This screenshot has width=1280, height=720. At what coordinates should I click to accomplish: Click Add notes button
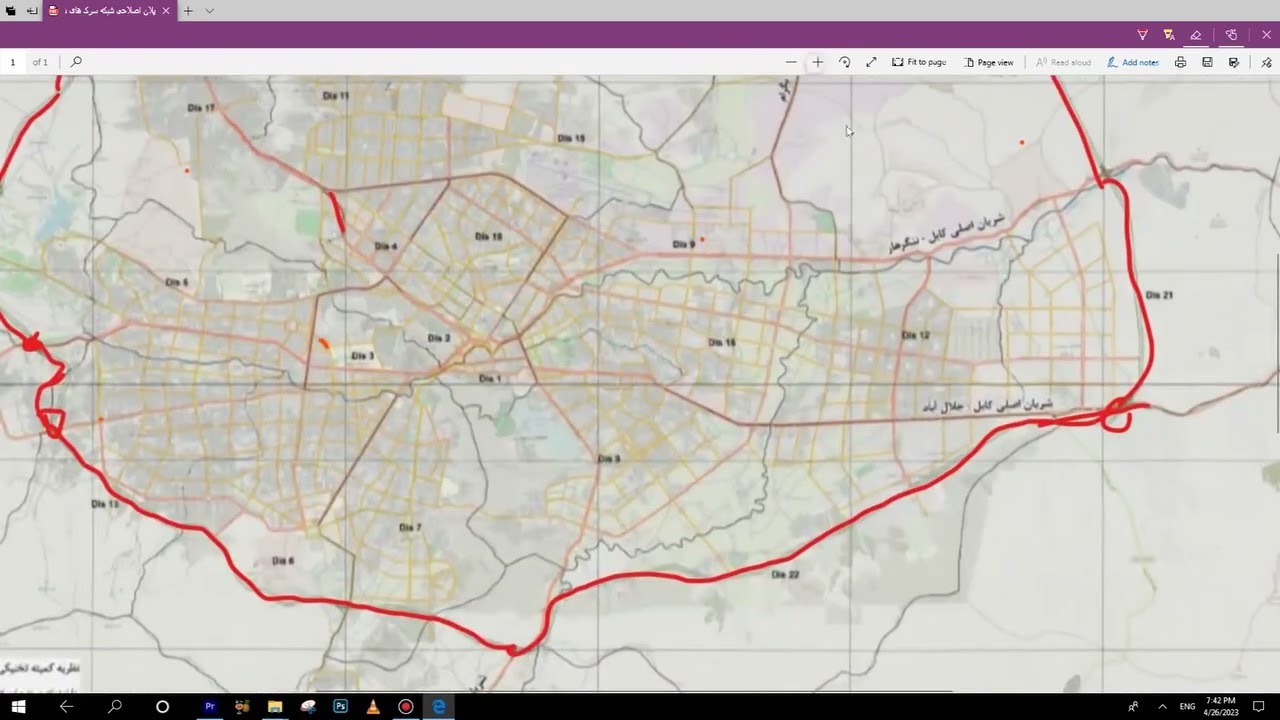click(1133, 62)
